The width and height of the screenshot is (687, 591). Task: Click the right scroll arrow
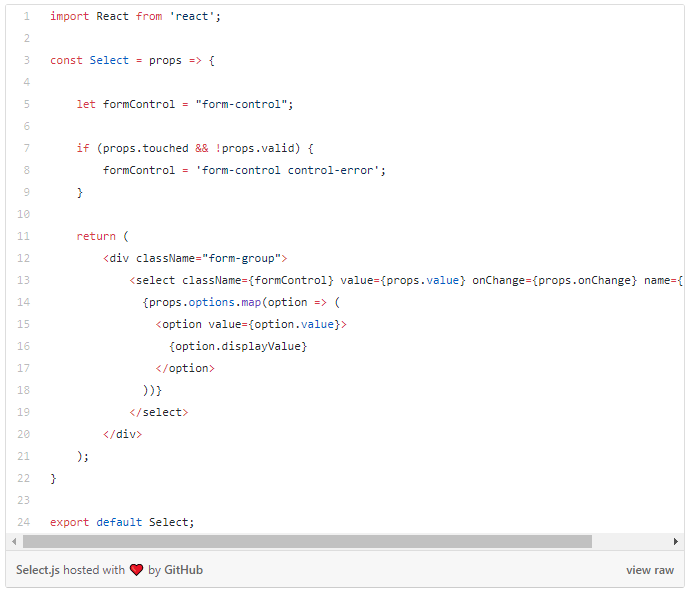click(x=676, y=541)
